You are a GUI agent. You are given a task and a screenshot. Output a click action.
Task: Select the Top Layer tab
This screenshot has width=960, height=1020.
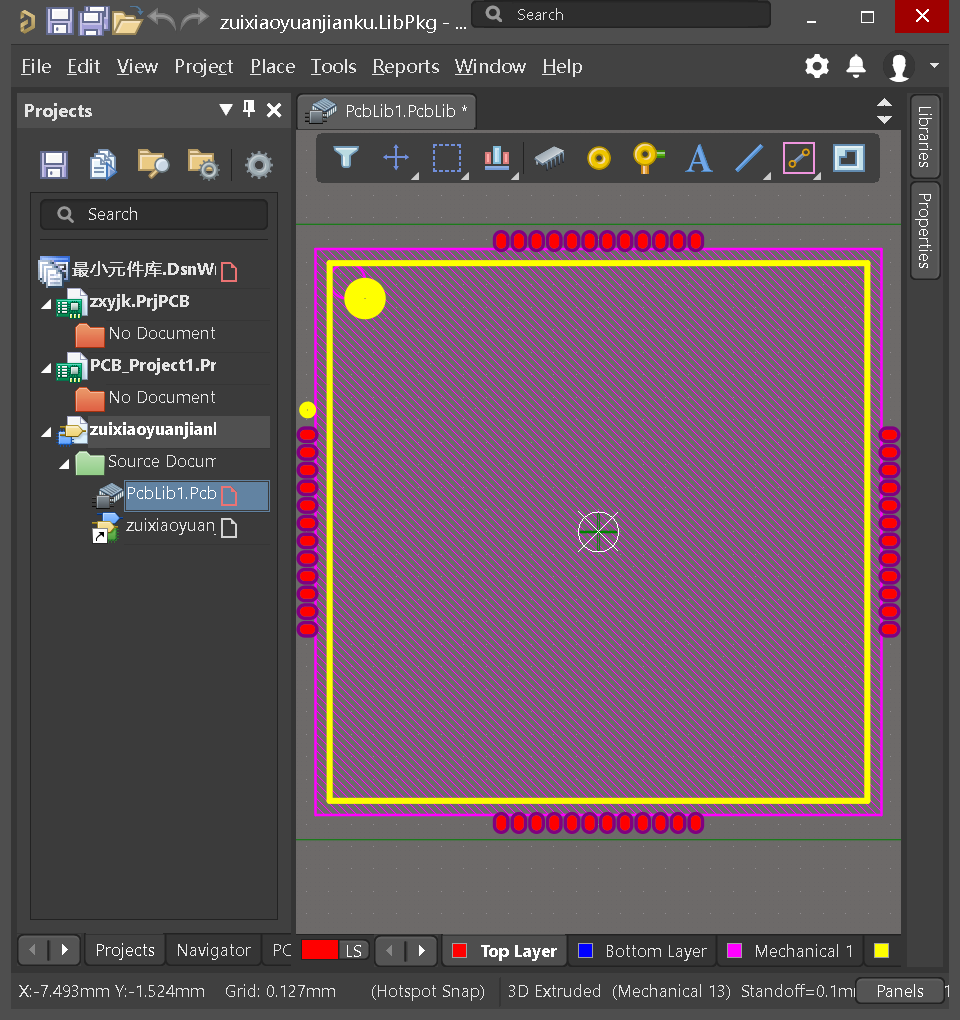pos(505,951)
